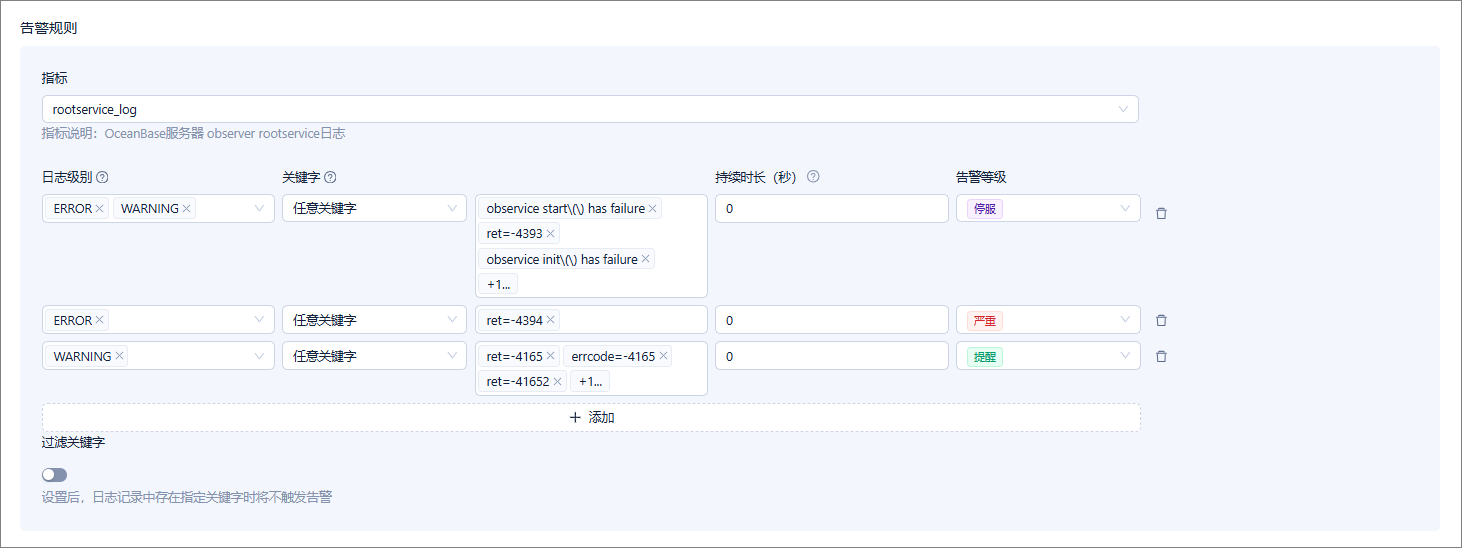The height and width of the screenshot is (548, 1462).
Task: Click the 指标 field label
Action: (x=55, y=78)
